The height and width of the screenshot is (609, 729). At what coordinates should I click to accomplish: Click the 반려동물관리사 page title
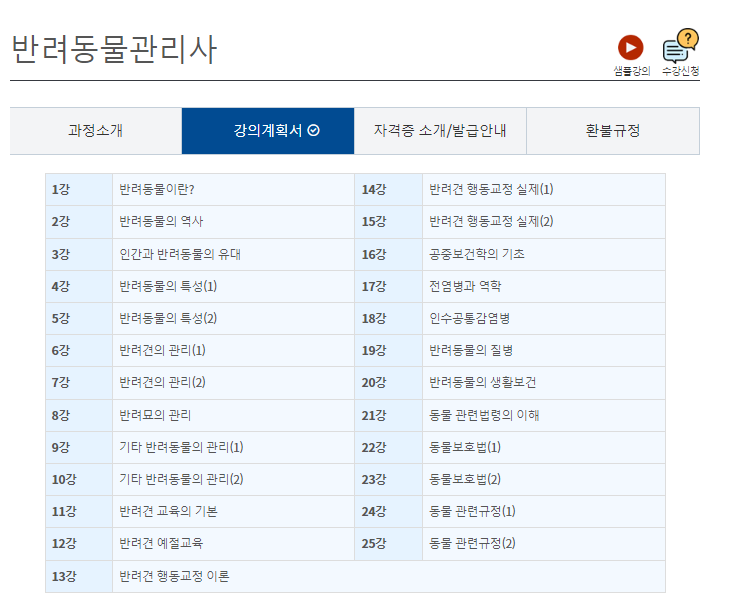point(113,49)
